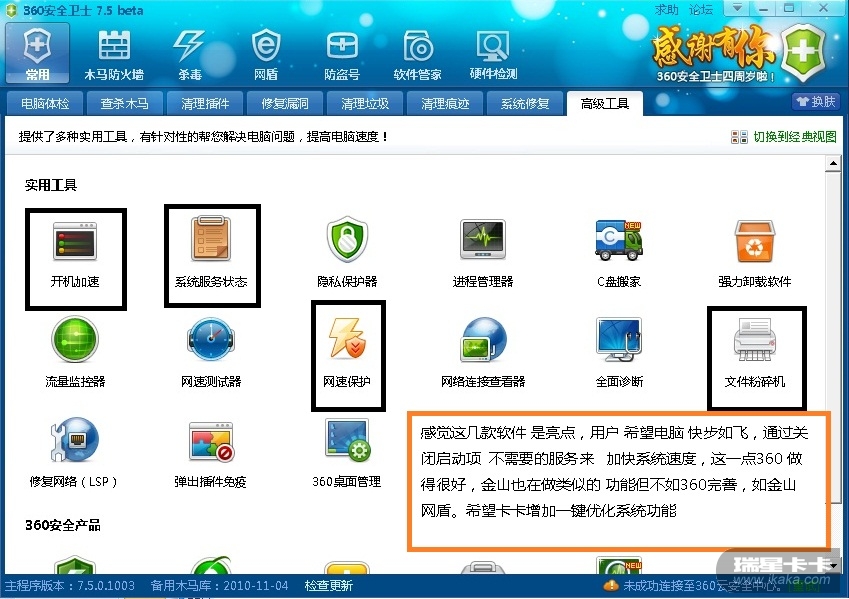Click the scrollbar up arrow
Image resolution: width=849 pixels, height=599 pixels.
[833, 164]
